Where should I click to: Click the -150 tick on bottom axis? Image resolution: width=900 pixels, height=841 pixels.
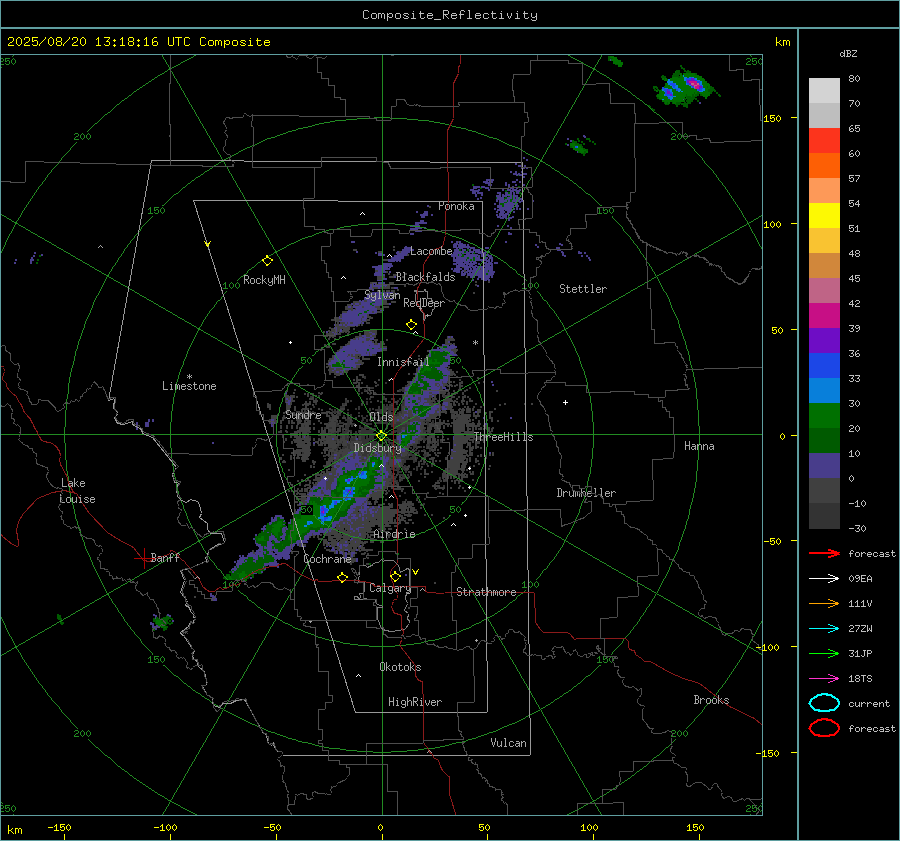pyautogui.click(x=59, y=827)
